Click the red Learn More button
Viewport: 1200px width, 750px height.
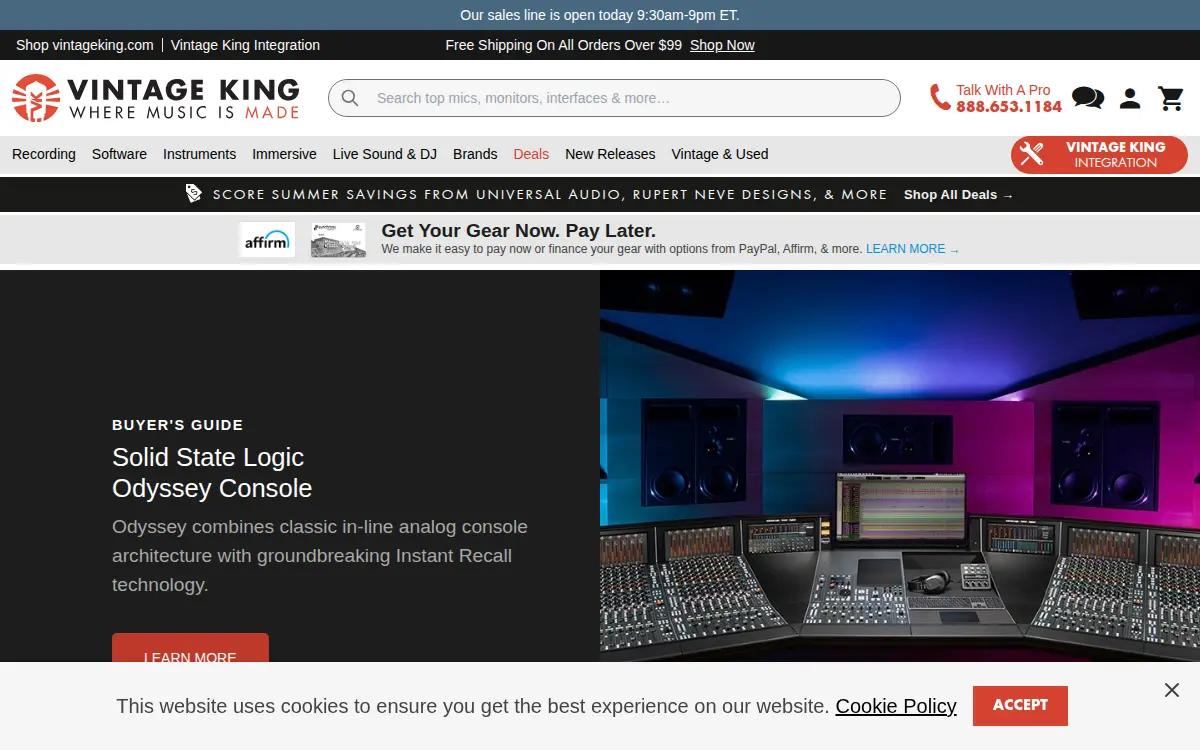click(190, 648)
